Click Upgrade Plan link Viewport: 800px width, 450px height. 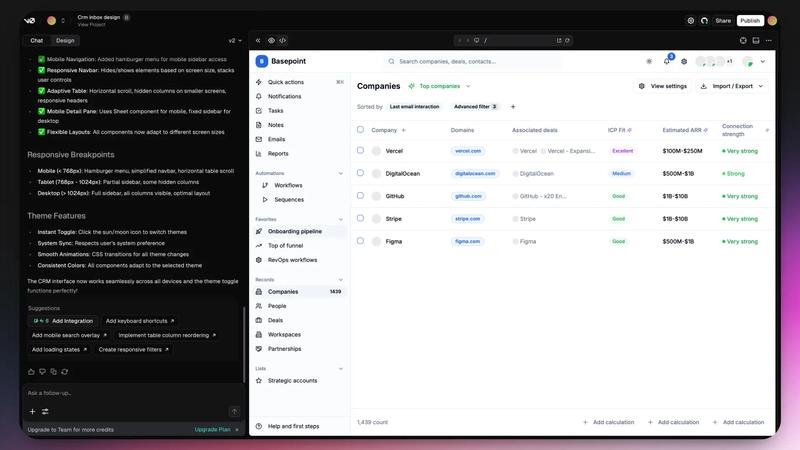pos(213,430)
